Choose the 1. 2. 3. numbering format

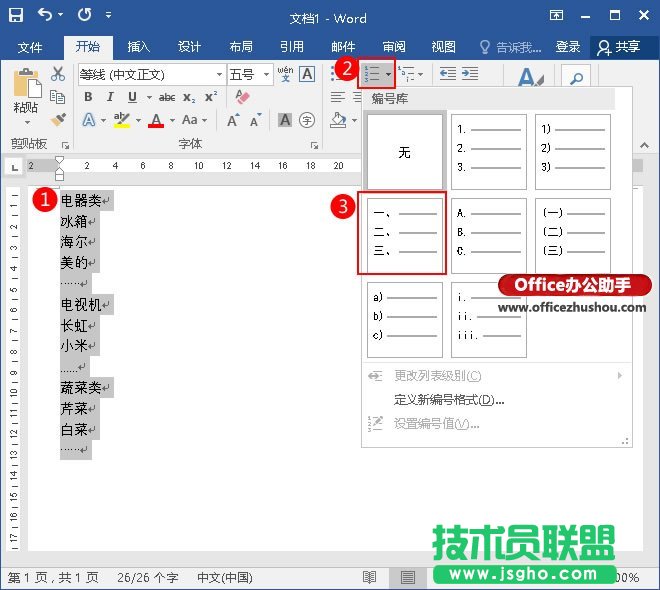[489, 152]
